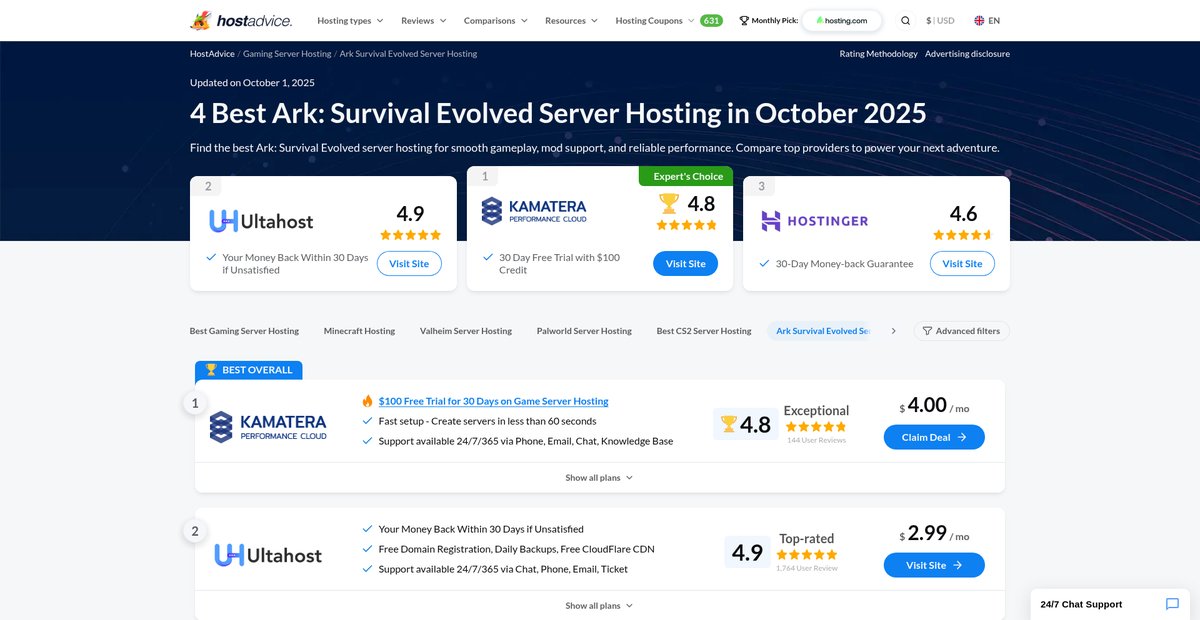Click the Ultahost logo in top card
This screenshot has width=1200, height=620.
[261, 221]
